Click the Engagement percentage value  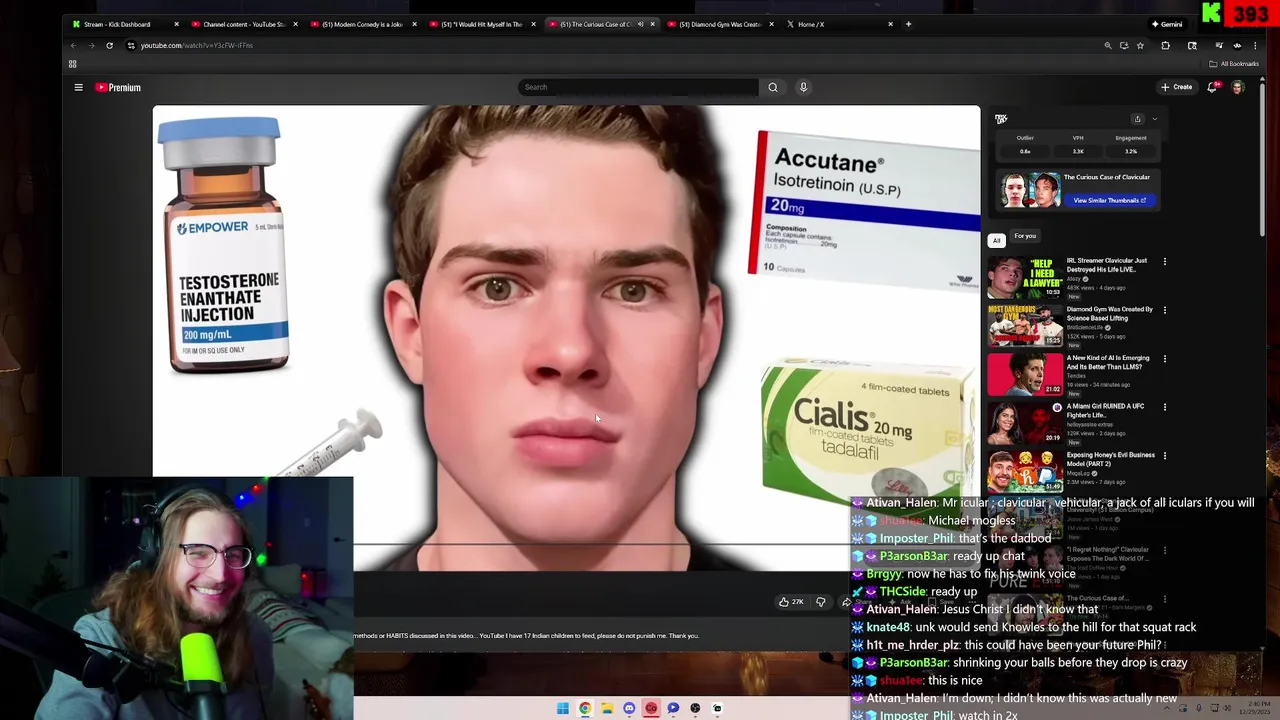[1131, 152]
